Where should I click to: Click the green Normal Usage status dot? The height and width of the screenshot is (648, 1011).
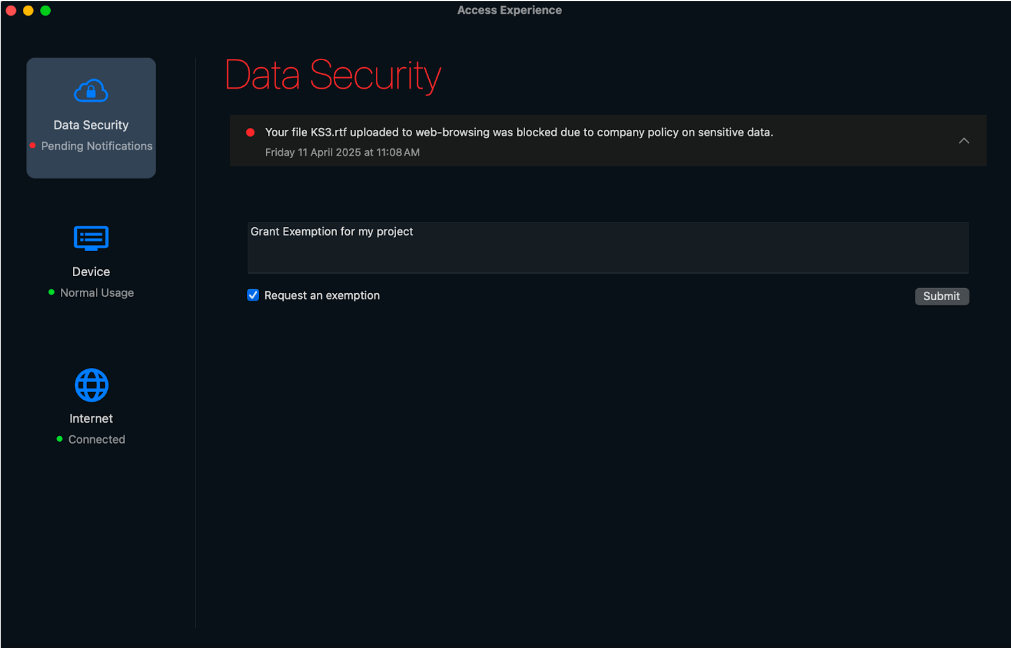click(x=52, y=293)
